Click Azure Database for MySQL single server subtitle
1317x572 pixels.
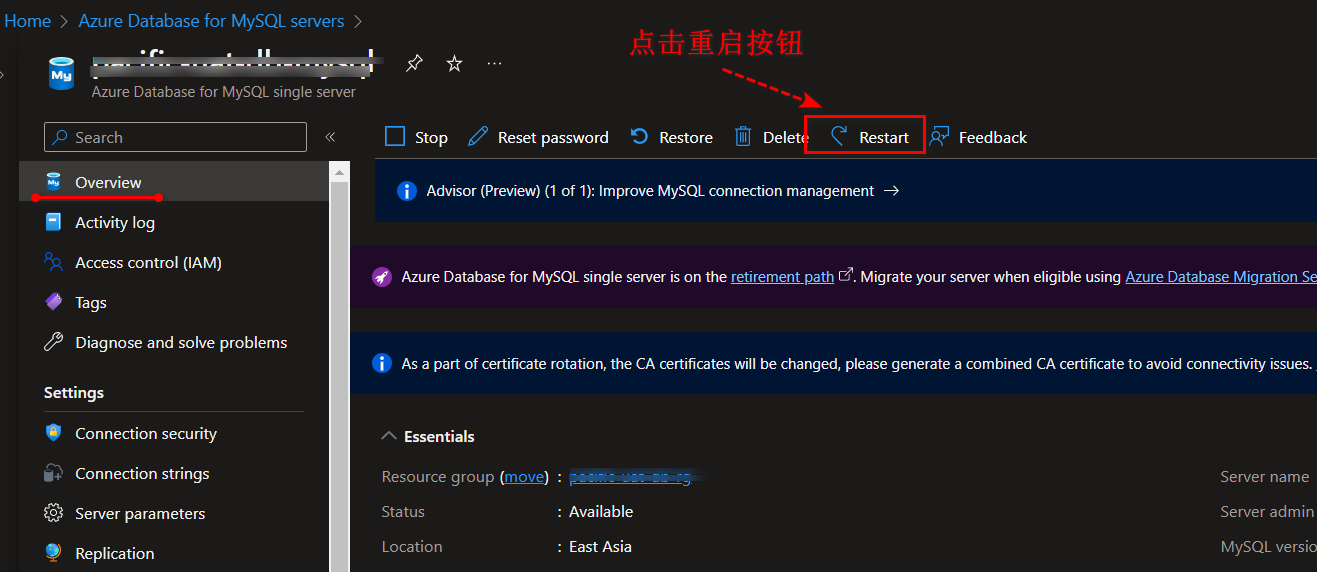point(224,91)
